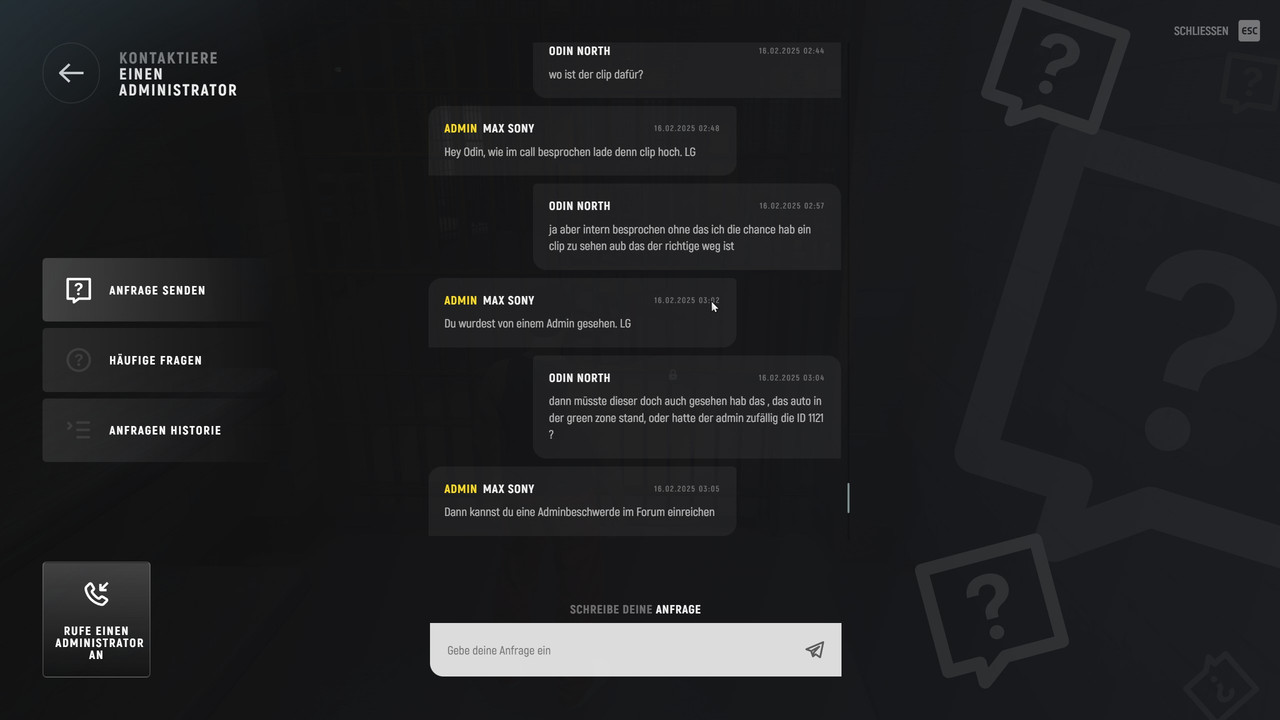Select Rufe einen Administrator an button
This screenshot has height=720, width=1280.
96,620
